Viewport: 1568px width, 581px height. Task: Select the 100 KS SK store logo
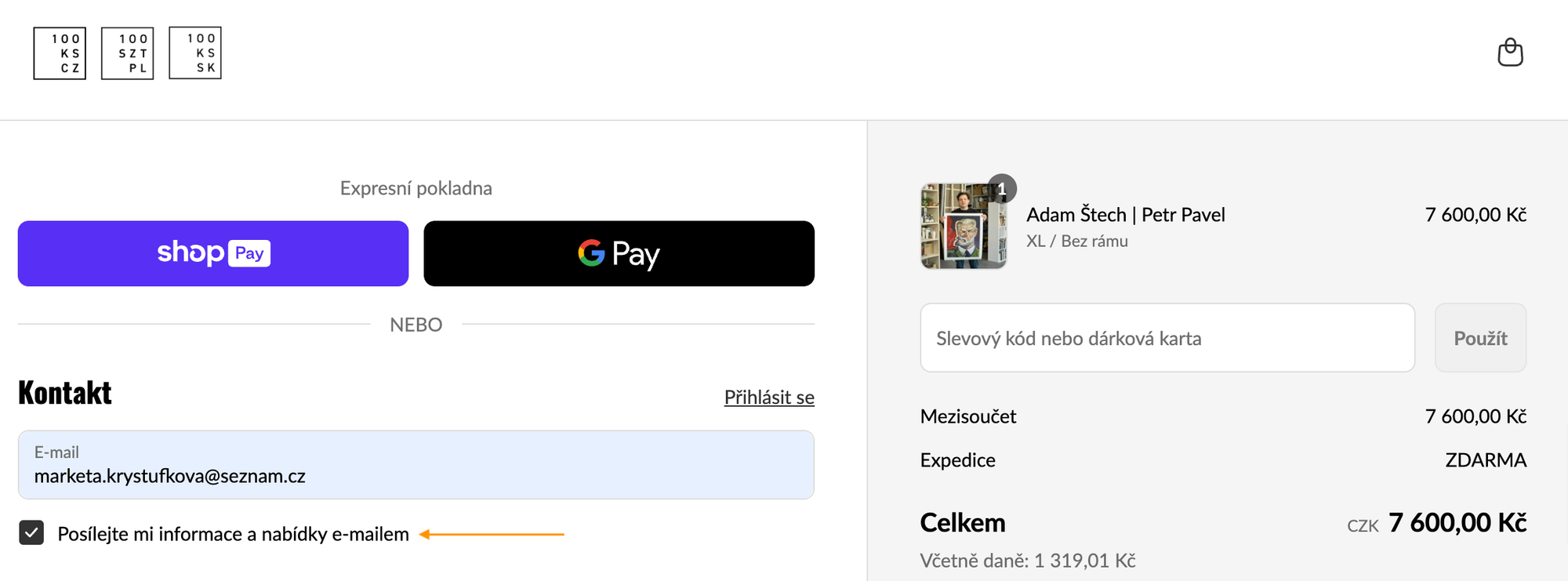click(x=195, y=53)
